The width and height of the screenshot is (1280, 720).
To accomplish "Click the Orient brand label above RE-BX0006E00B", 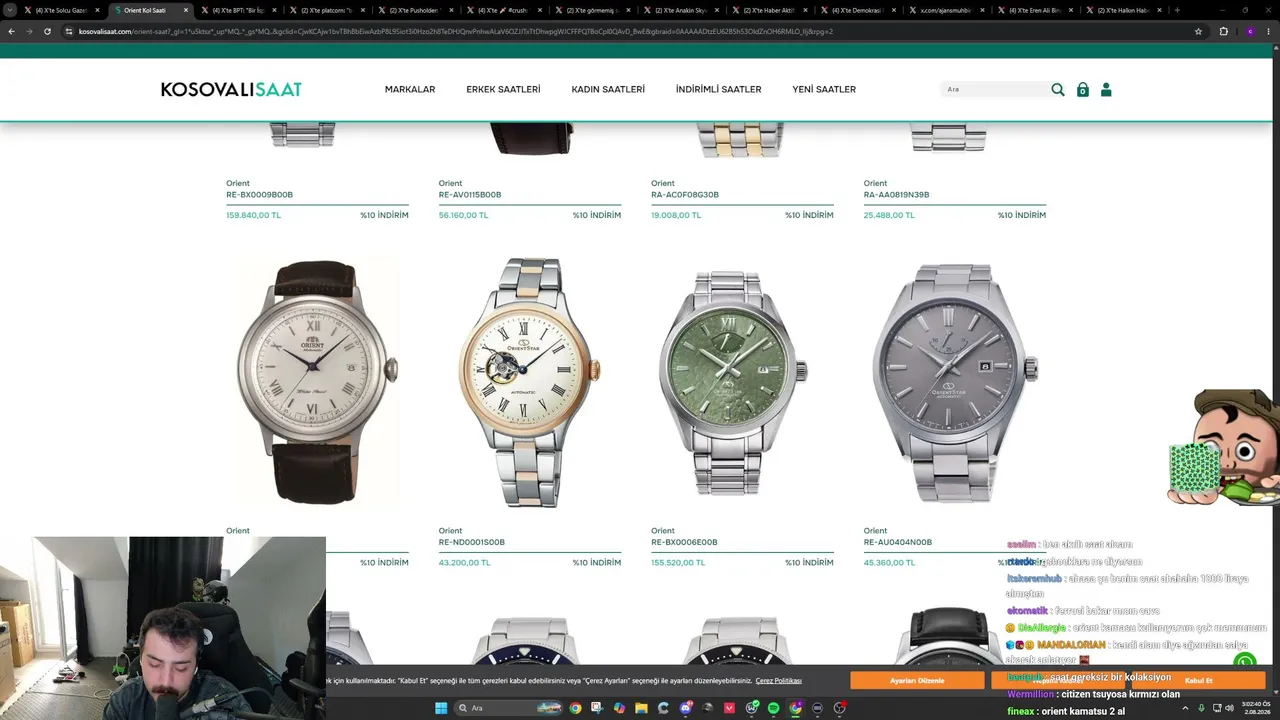I will point(663,531).
